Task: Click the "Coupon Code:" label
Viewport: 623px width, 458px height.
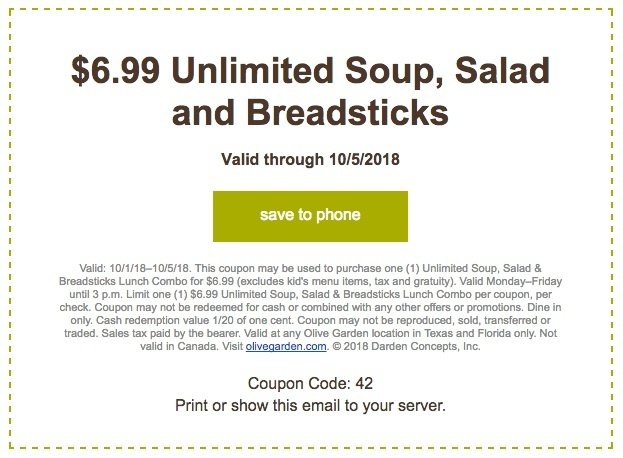Action: point(299,383)
